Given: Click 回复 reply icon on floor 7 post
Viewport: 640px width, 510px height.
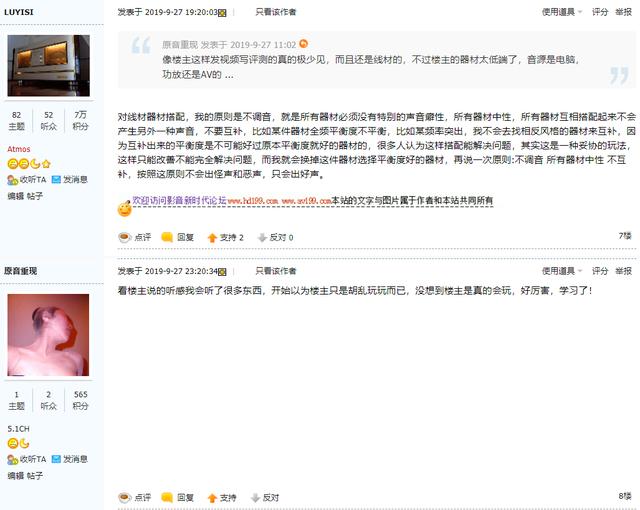Looking at the screenshot, I should [x=167, y=237].
